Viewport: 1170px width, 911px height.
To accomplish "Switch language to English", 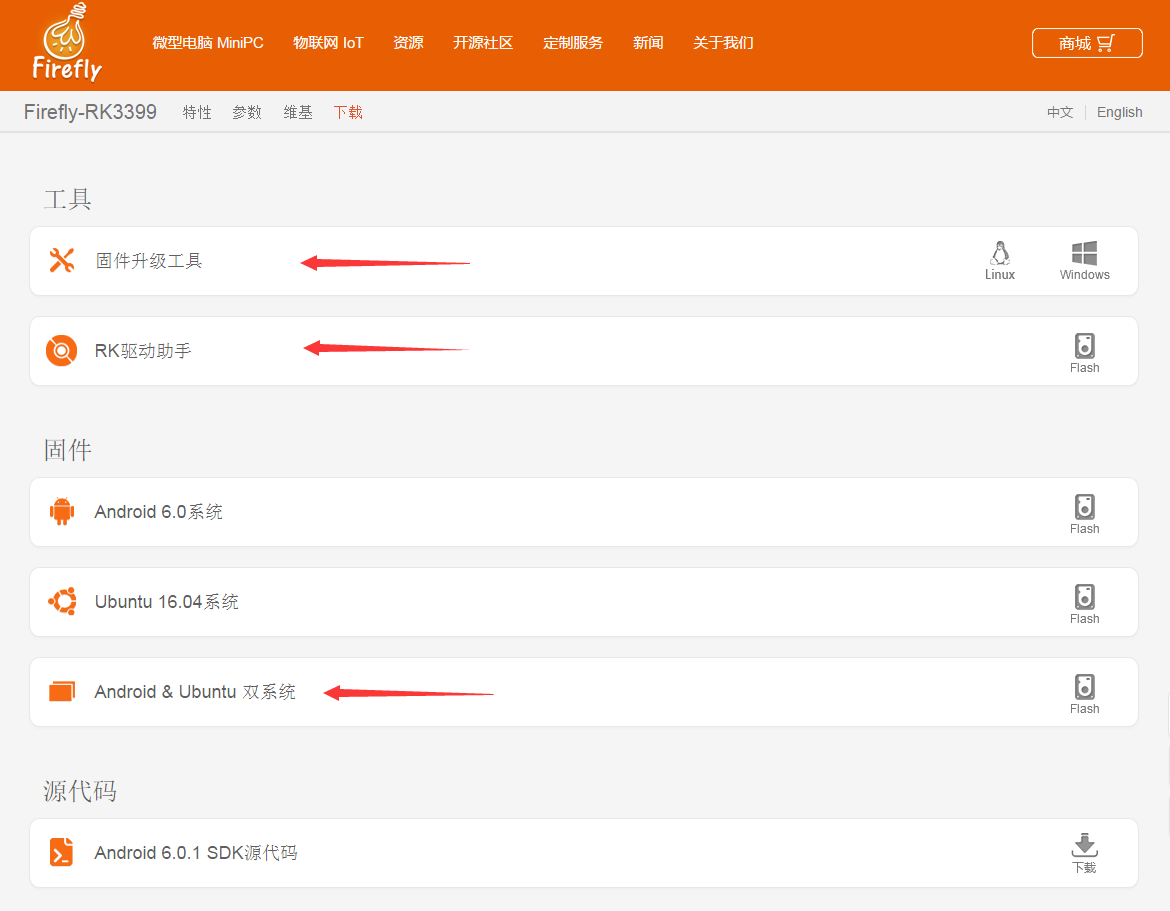I will pyautogui.click(x=1119, y=113).
